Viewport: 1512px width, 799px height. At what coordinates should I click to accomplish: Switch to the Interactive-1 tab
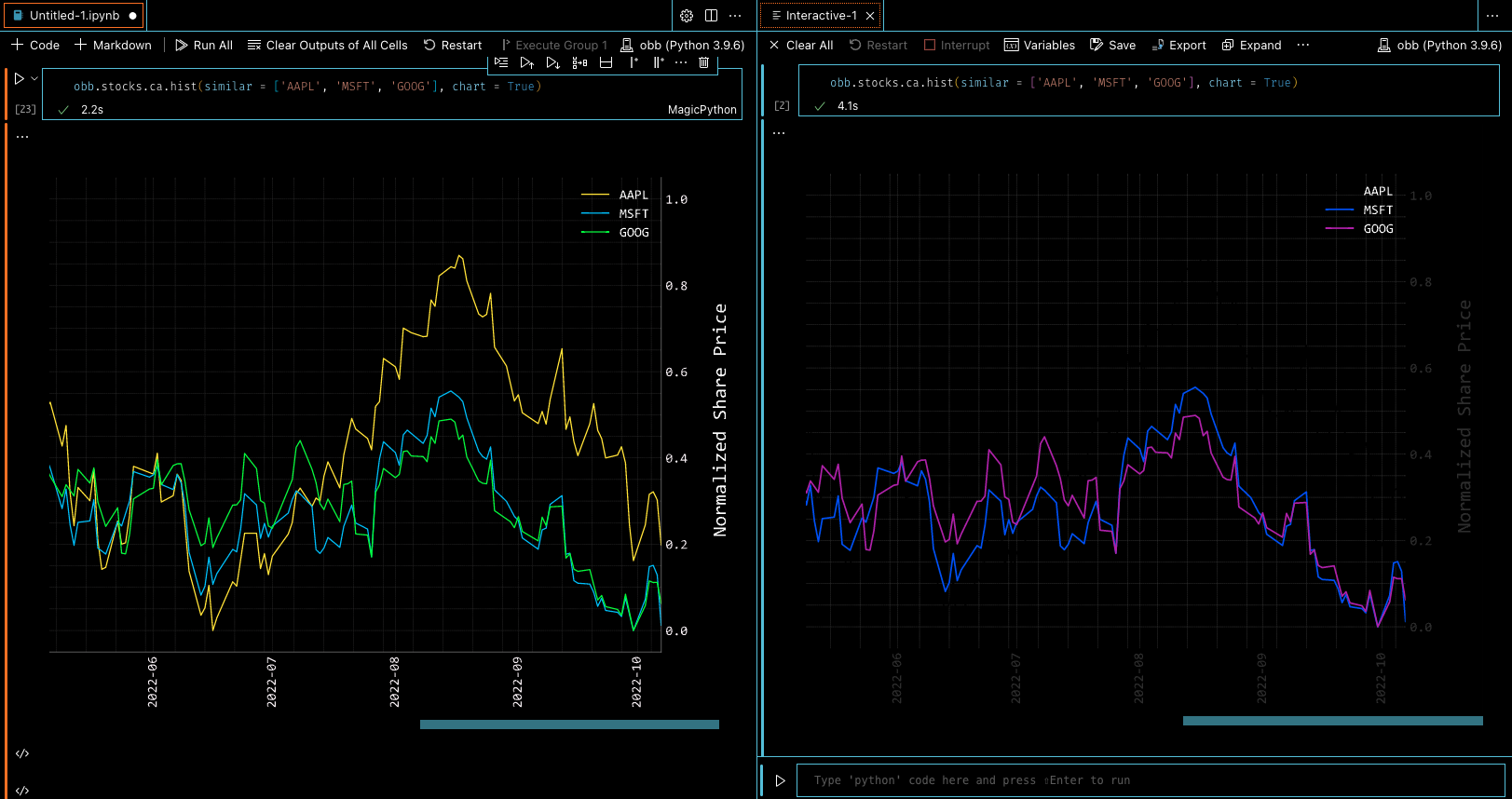[821, 16]
